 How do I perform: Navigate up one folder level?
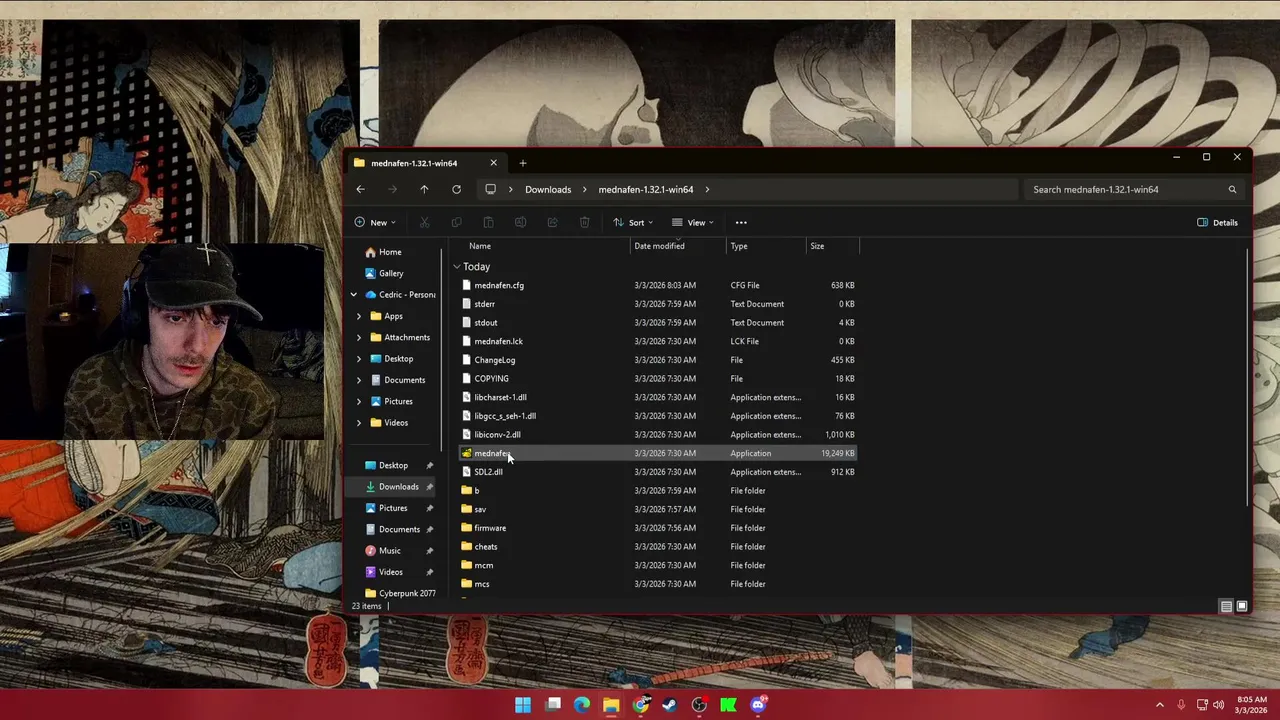pos(424,189)
